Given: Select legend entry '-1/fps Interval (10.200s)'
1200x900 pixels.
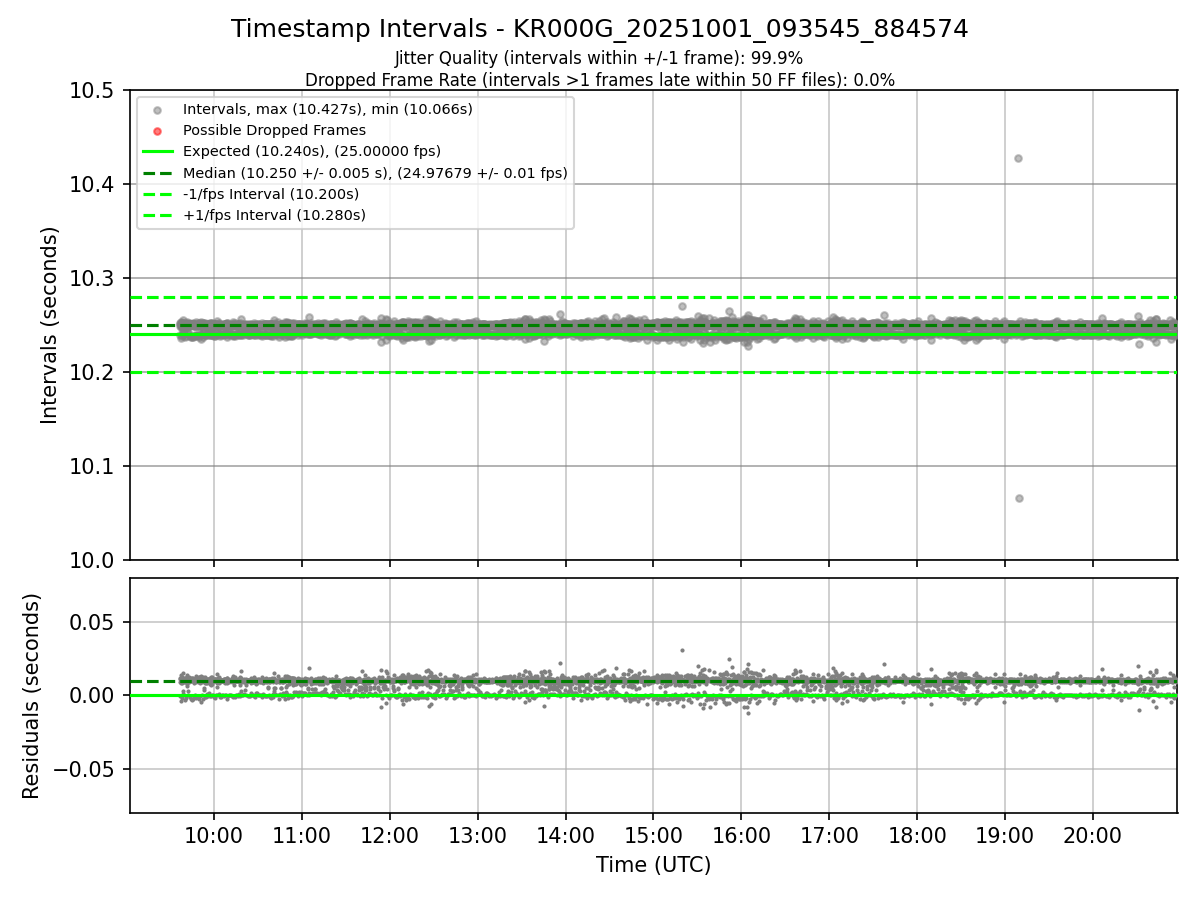Looking at the screenshot, I should click(x=271, y=194).
